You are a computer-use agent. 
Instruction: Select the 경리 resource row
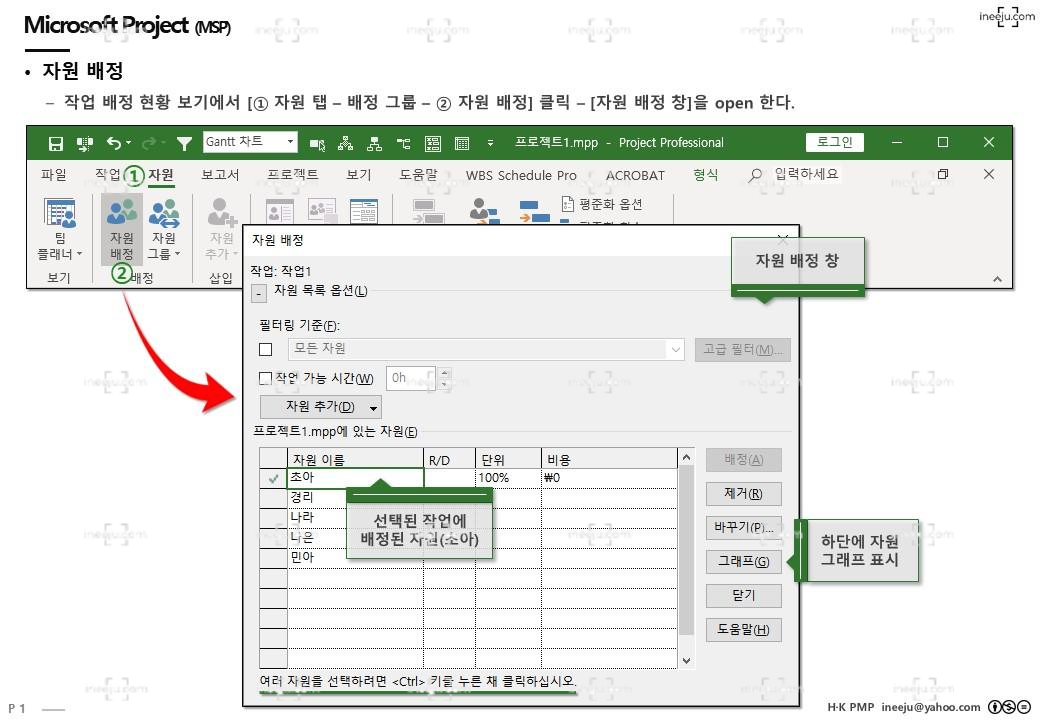[468, 497]
